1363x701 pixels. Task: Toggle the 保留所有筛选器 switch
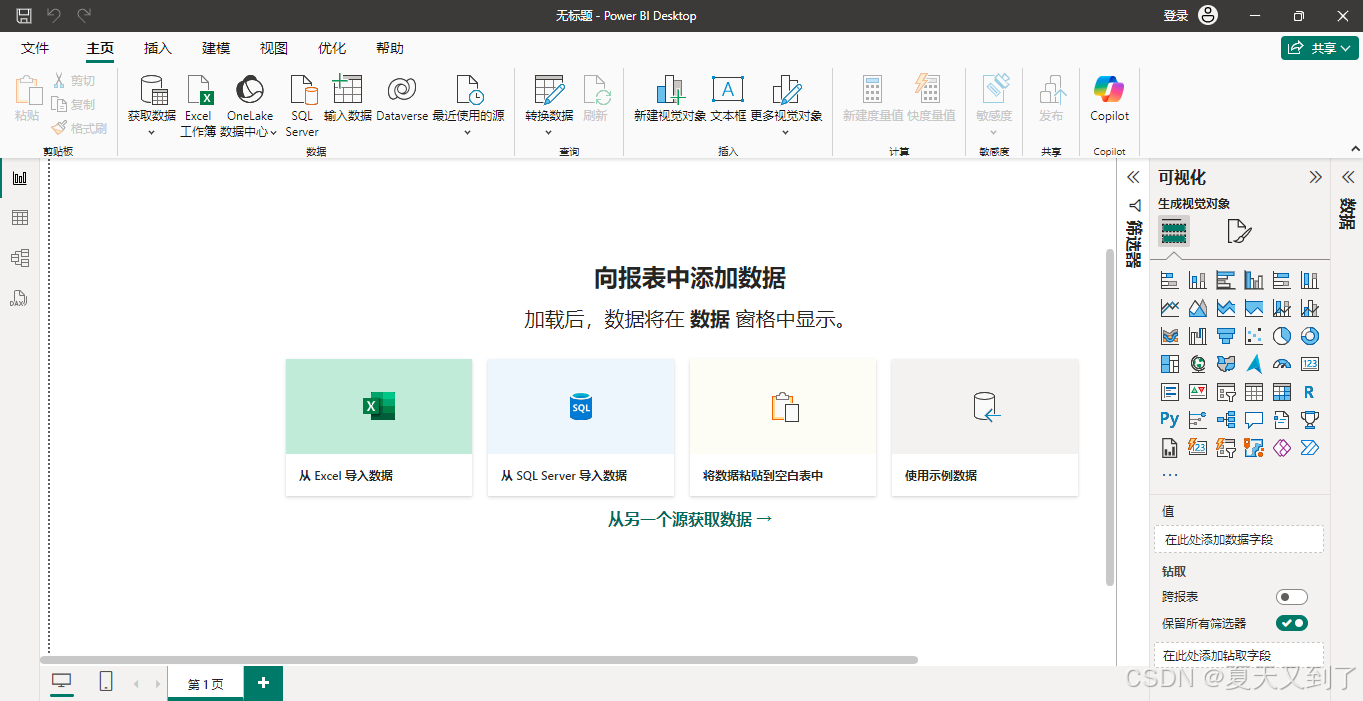(1292, 623)
